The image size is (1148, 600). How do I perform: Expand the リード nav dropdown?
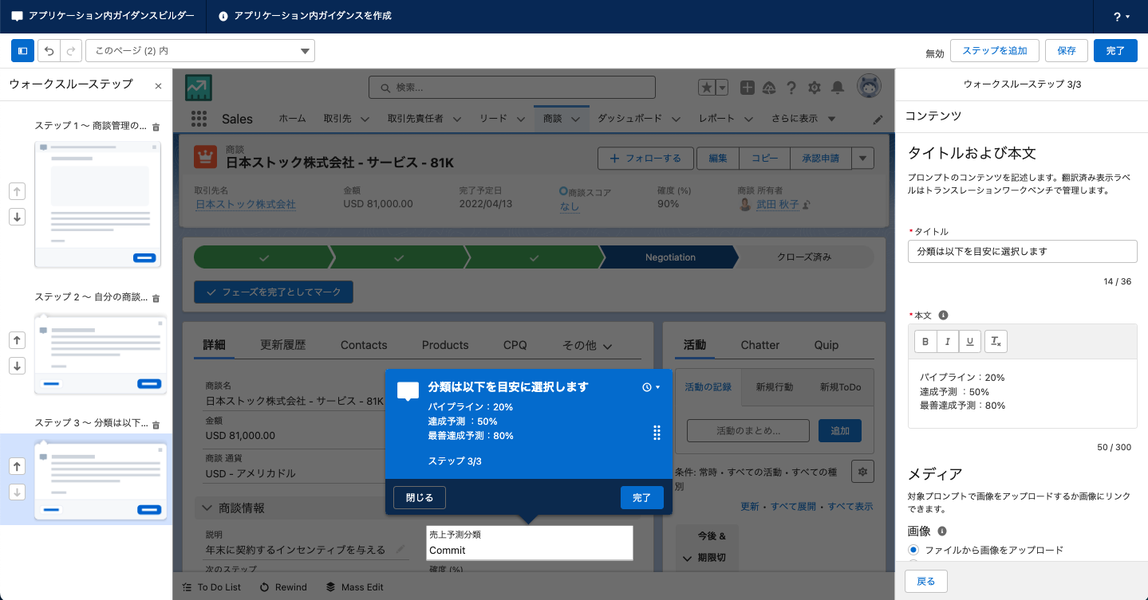point(521,119)
